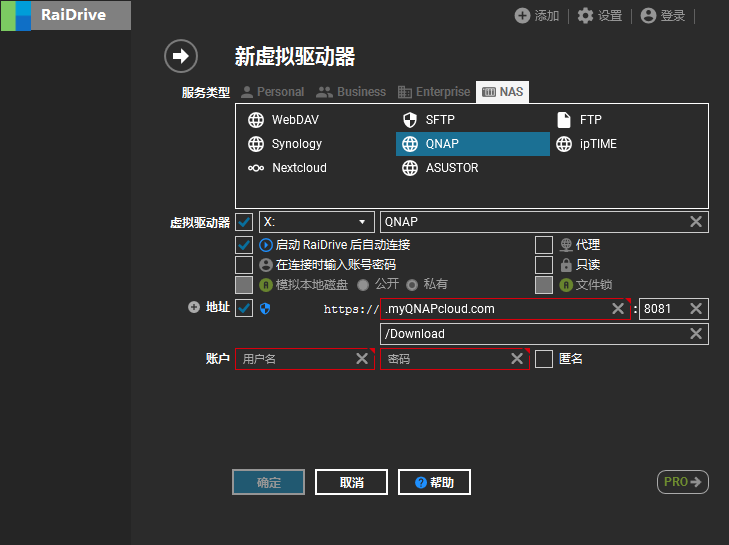Click the 登录 account icon
Image resolution: width=729 pixels, height=545 pixels.
tap(648, 15)
